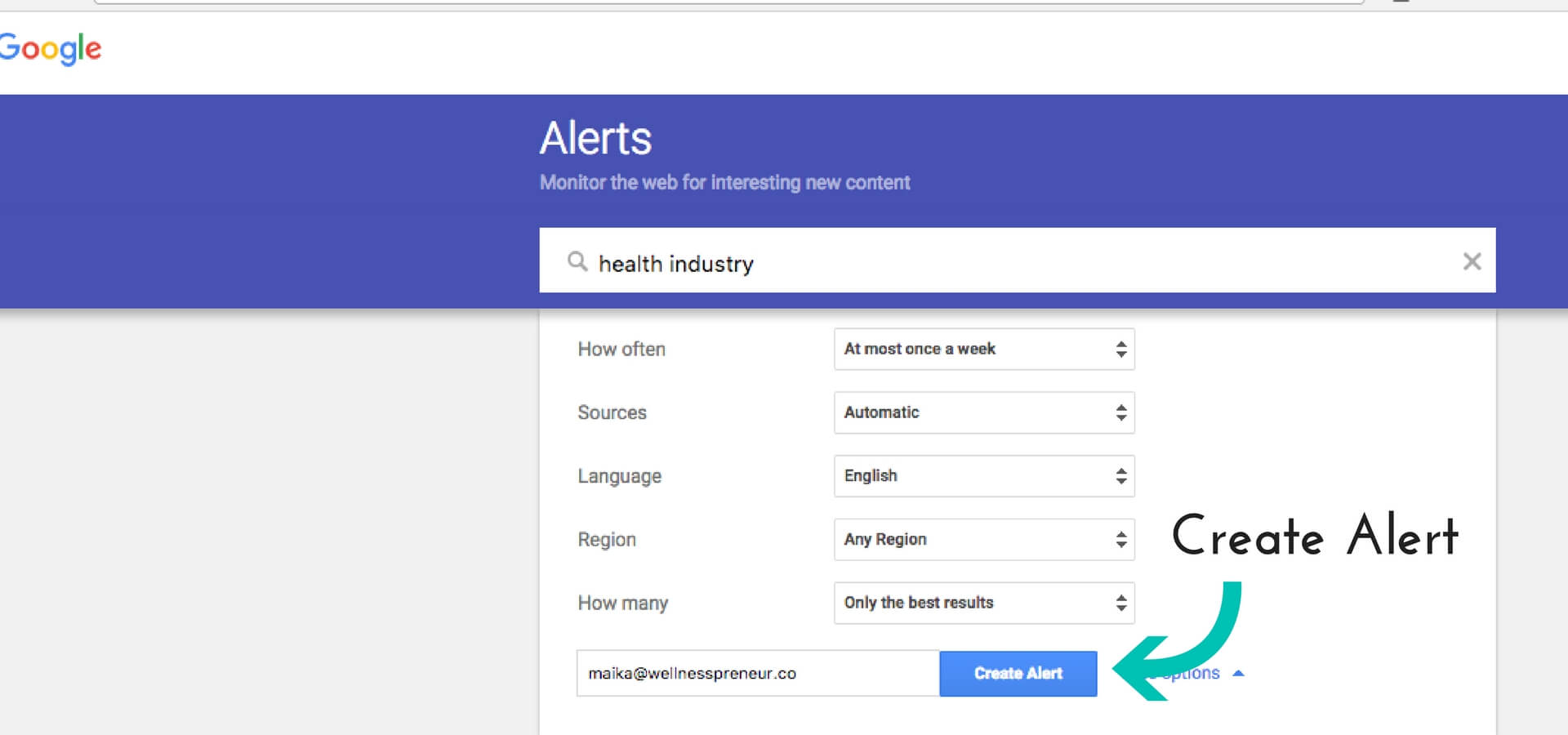Viewport: 1568px width, 735px height.
Task: Collapse settings via the Hide options link
Action: [1190, 674]
